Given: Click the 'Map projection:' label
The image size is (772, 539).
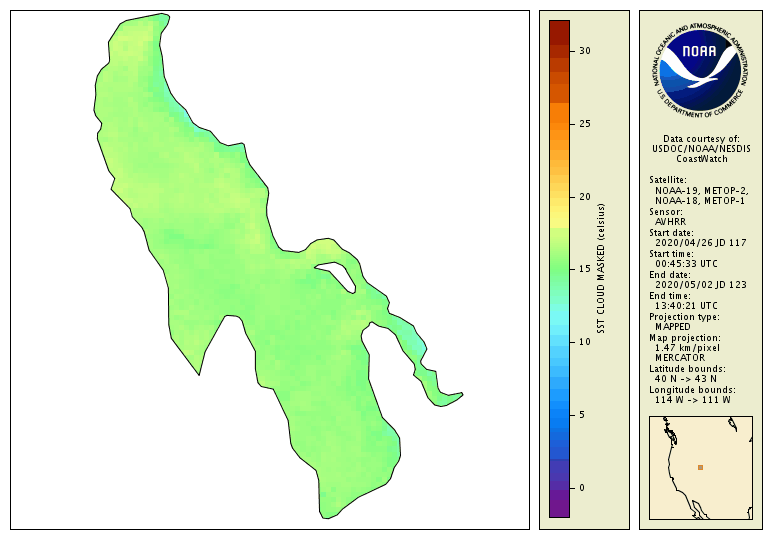Looking at the screenshot, I should click(x=685, y=338).
